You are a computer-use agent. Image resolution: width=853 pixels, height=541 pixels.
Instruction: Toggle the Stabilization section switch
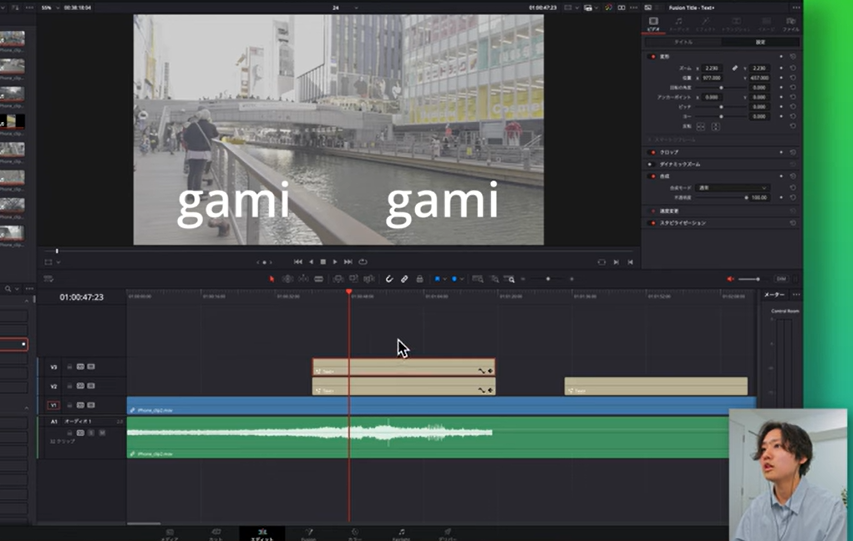(x=652, y=223)
